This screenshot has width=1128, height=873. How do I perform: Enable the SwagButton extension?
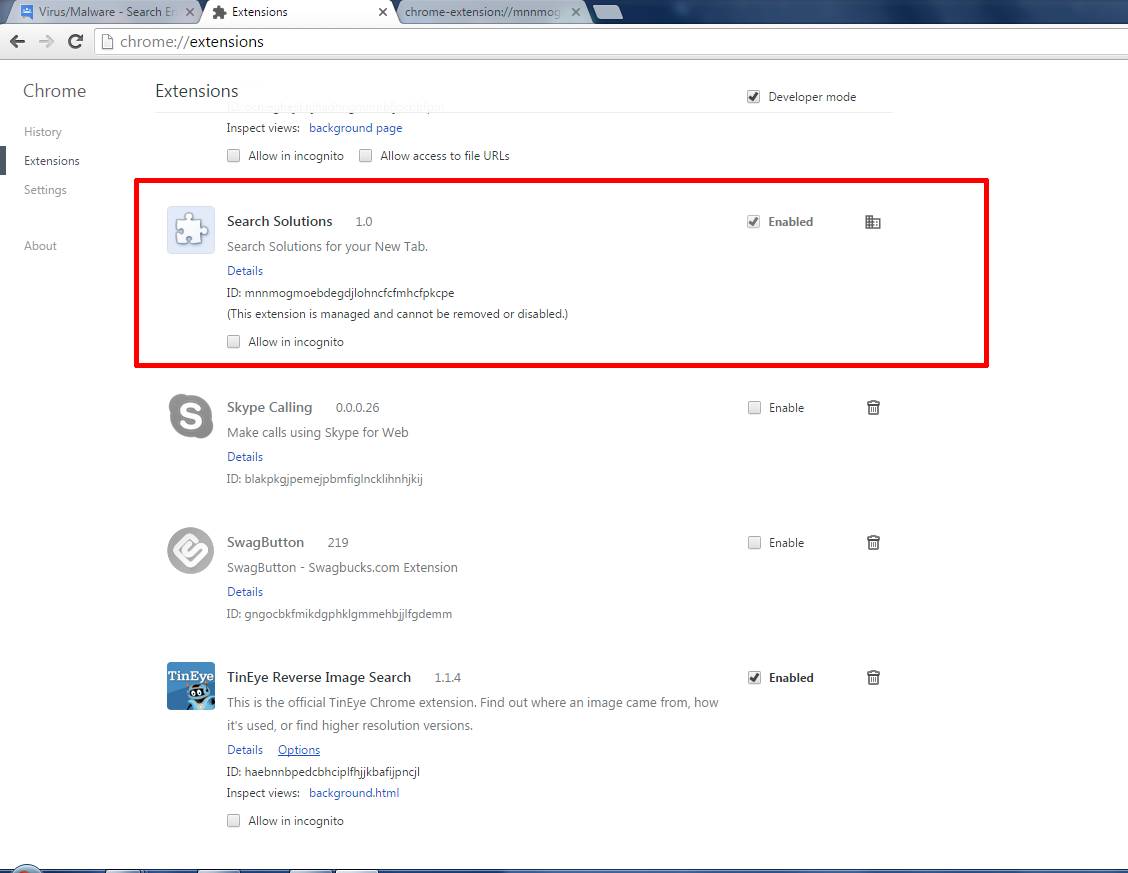754,543
